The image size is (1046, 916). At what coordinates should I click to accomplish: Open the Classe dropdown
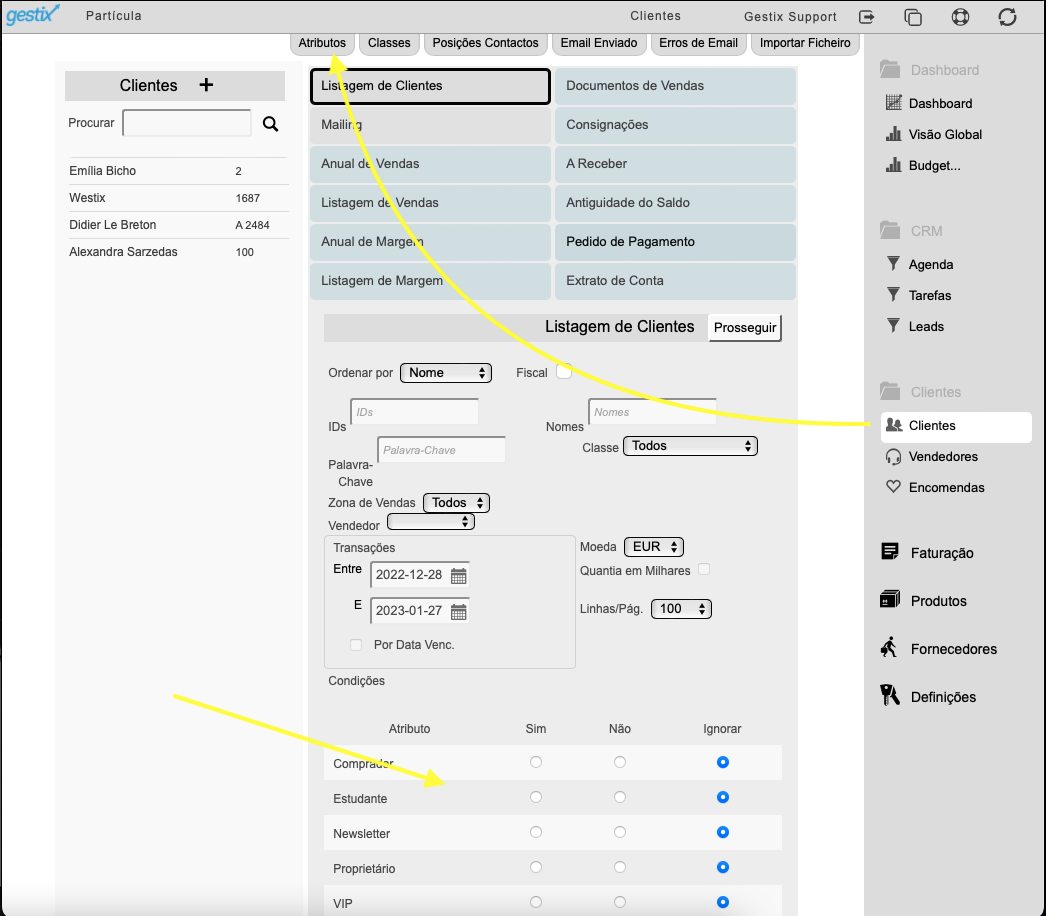point(690,446)
